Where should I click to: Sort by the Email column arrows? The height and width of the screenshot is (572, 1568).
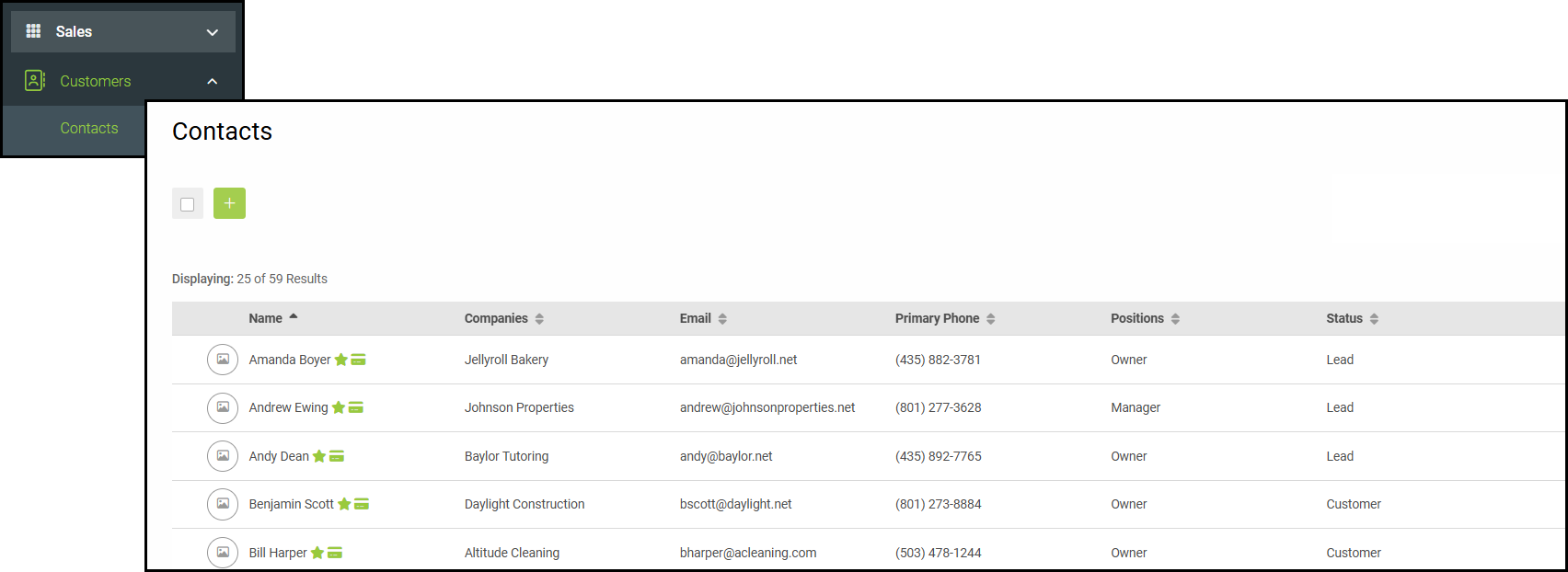coord(722,318)
